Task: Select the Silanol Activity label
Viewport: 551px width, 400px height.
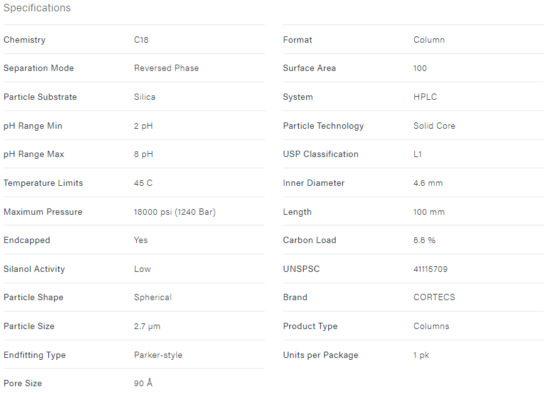Action: click(34, 269)
